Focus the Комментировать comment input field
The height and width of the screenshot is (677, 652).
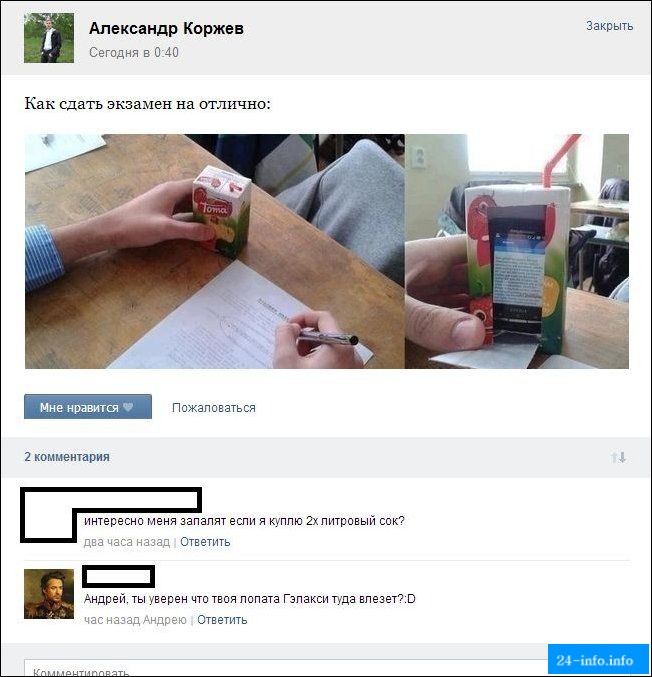pyautogui.click(x=286, y=668)
